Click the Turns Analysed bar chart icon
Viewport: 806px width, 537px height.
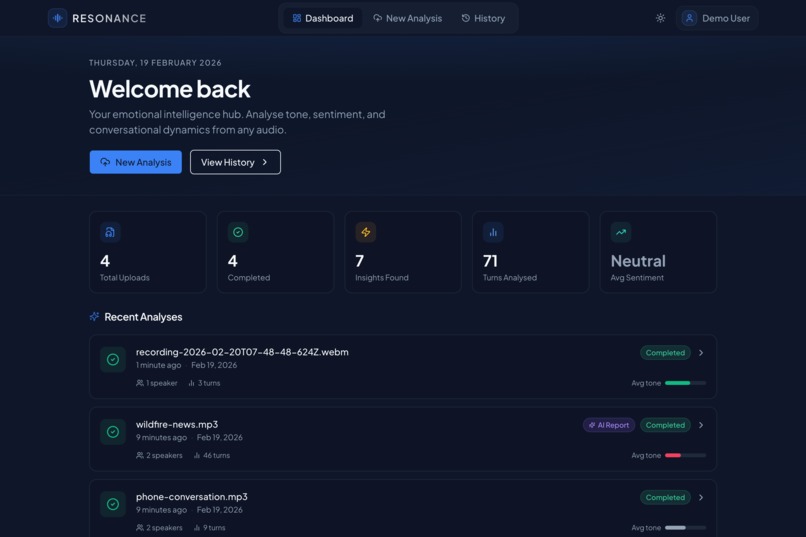pyautogui.click(x=493, y=232)
